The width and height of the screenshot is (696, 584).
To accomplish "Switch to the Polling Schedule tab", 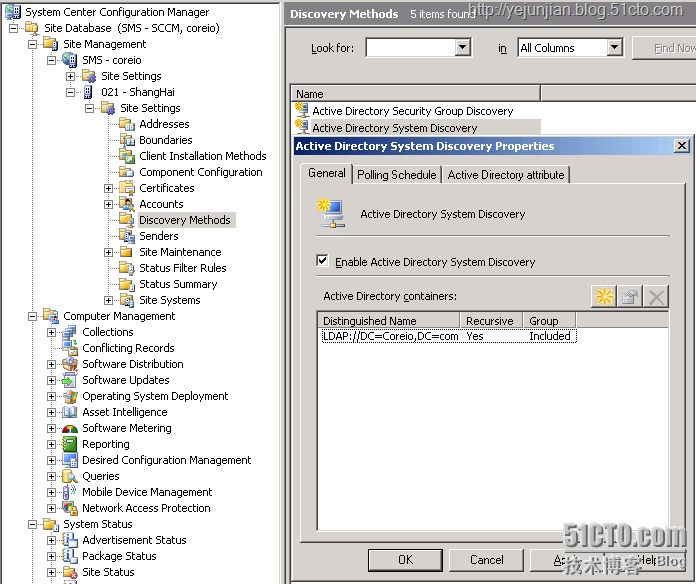I will pyautogui.click(x=396, y=175).
